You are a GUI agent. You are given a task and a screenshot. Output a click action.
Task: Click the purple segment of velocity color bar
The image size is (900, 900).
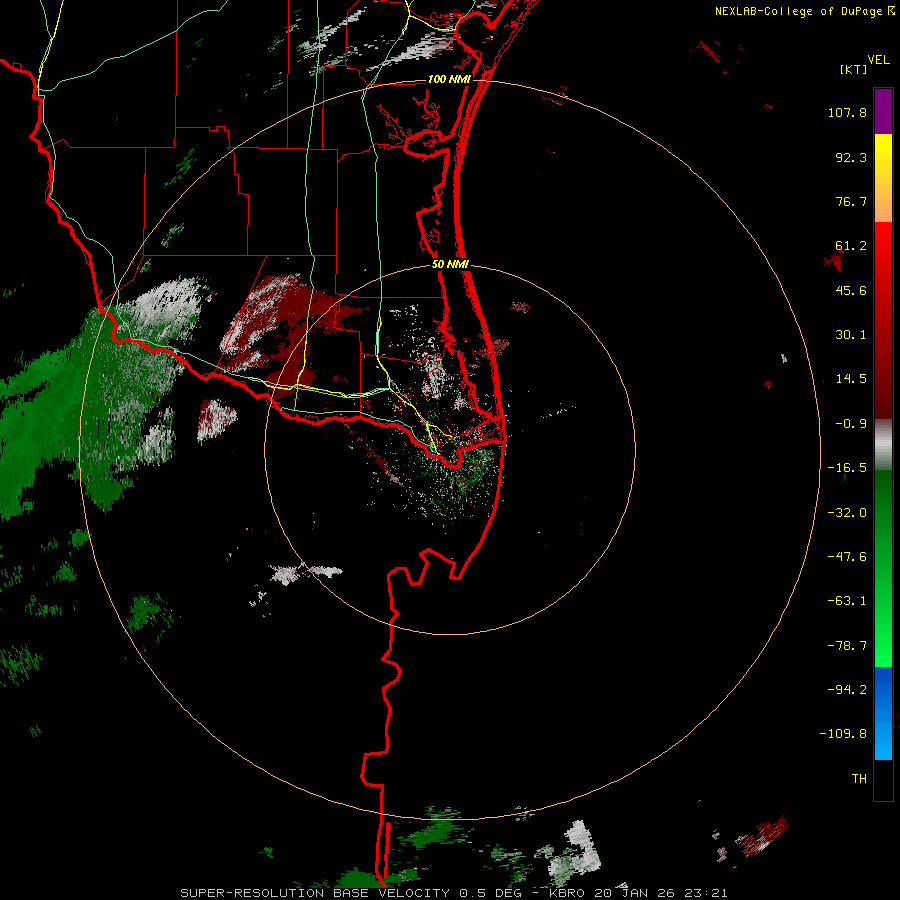[883, 111]
